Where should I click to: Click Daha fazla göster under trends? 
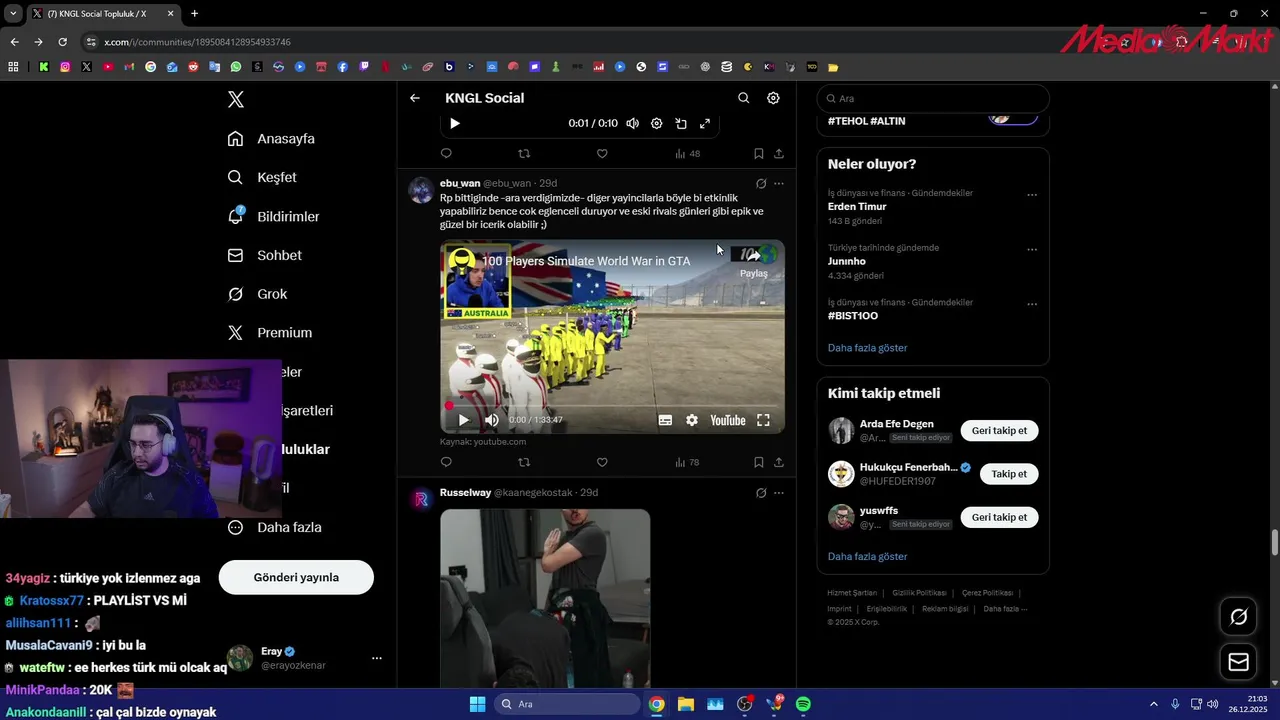(x=867, y=348)
